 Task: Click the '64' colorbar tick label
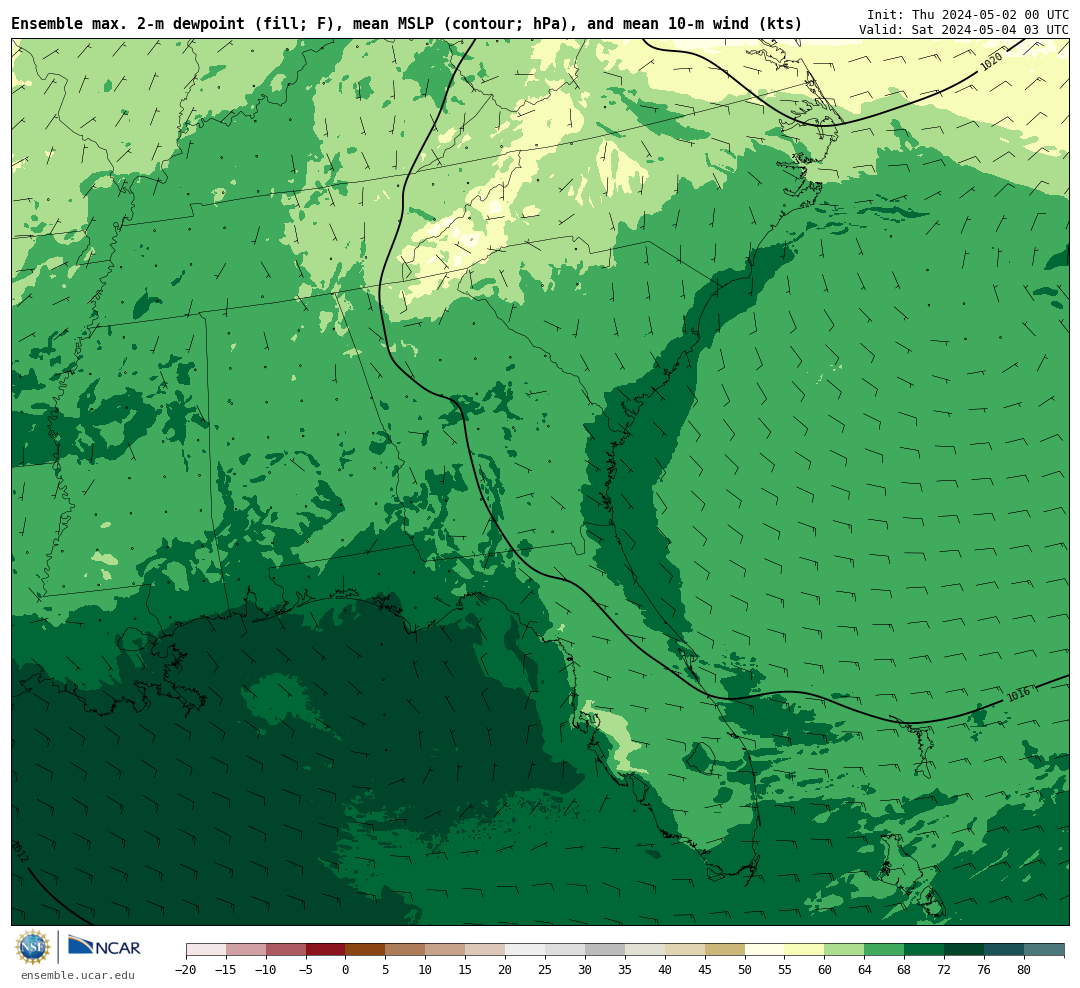click(x=865, y=970)
